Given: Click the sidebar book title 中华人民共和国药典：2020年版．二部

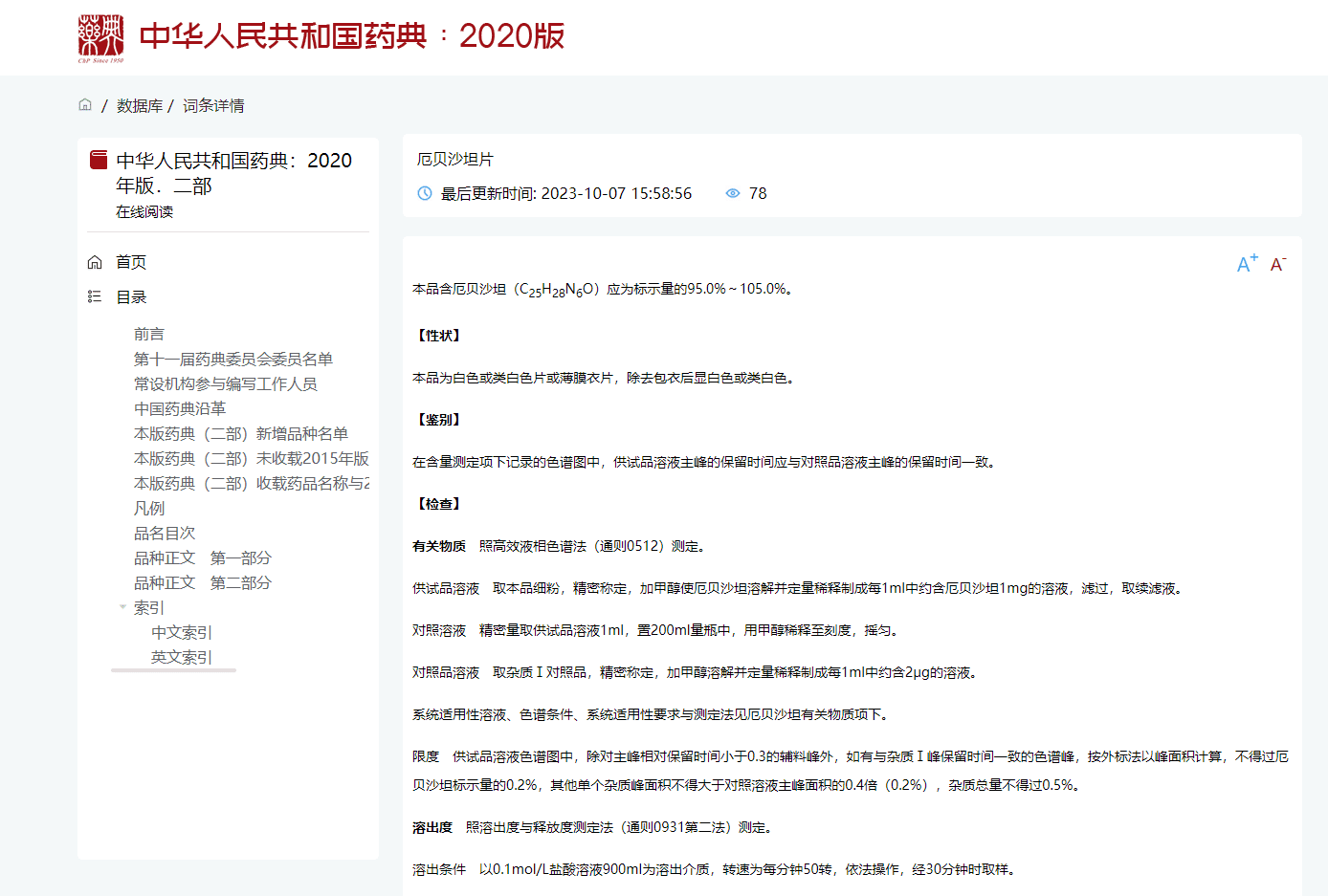Looking at the screenshot, I should pos(234,173).
